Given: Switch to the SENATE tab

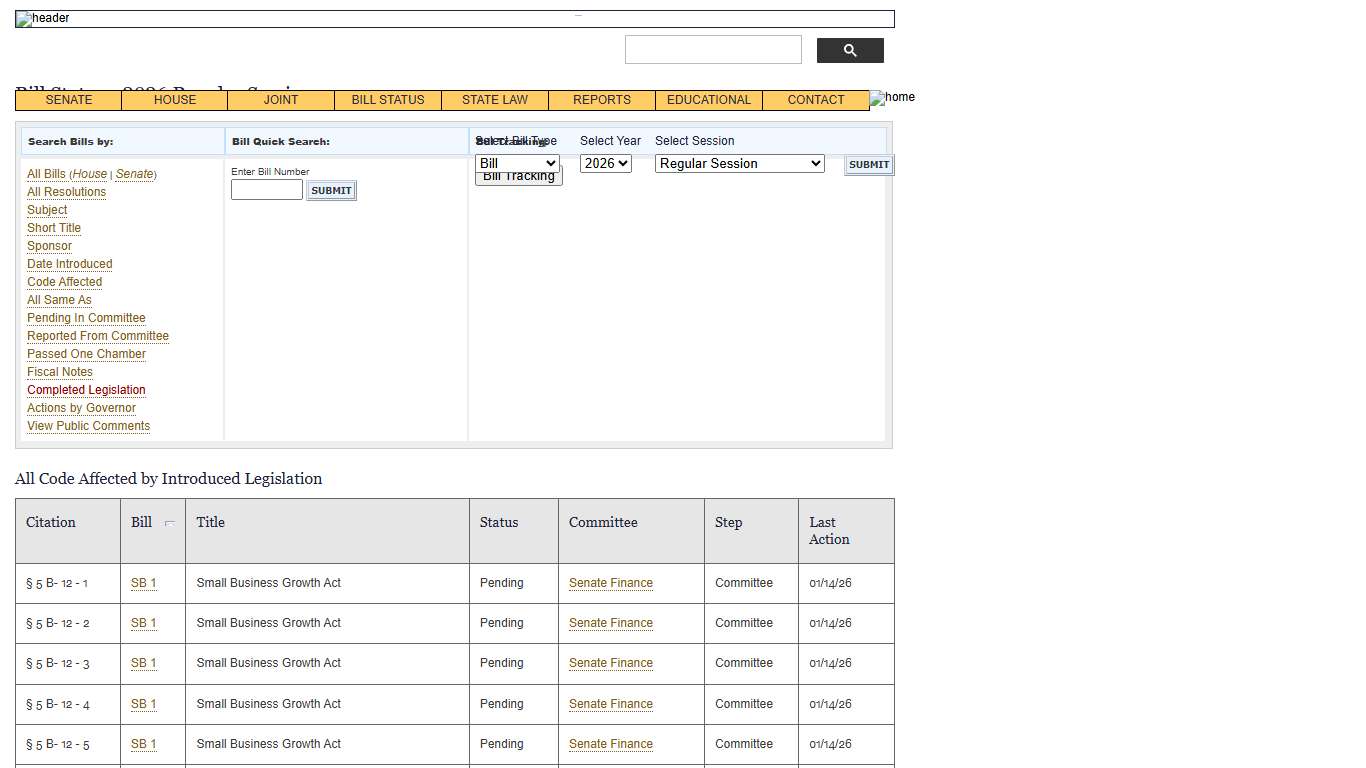Looking at the screenshot, I should click(x=67, y=100).
